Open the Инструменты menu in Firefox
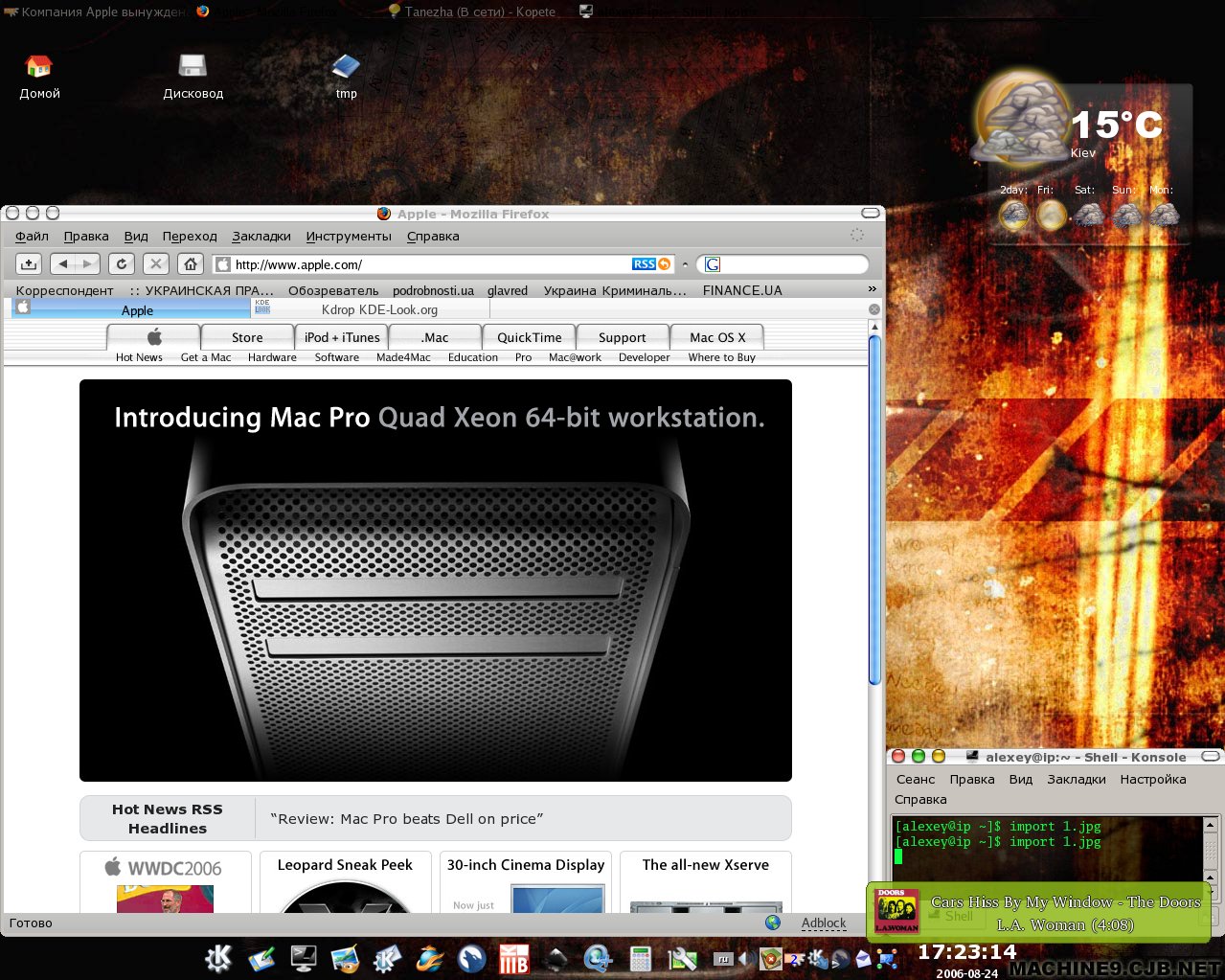The image size is (1225, 980). [x=349, y=236]
